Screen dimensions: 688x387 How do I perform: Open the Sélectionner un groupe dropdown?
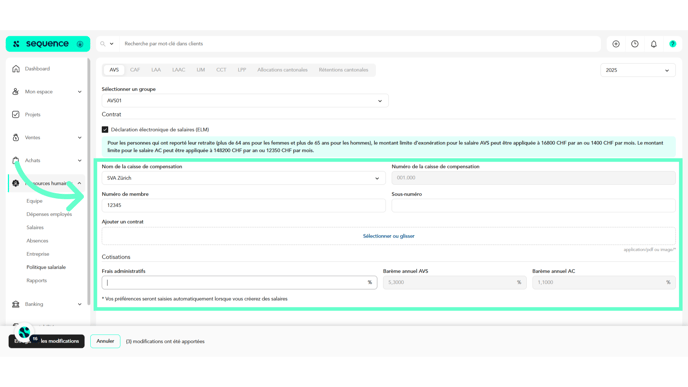click(x=245, y=101)
